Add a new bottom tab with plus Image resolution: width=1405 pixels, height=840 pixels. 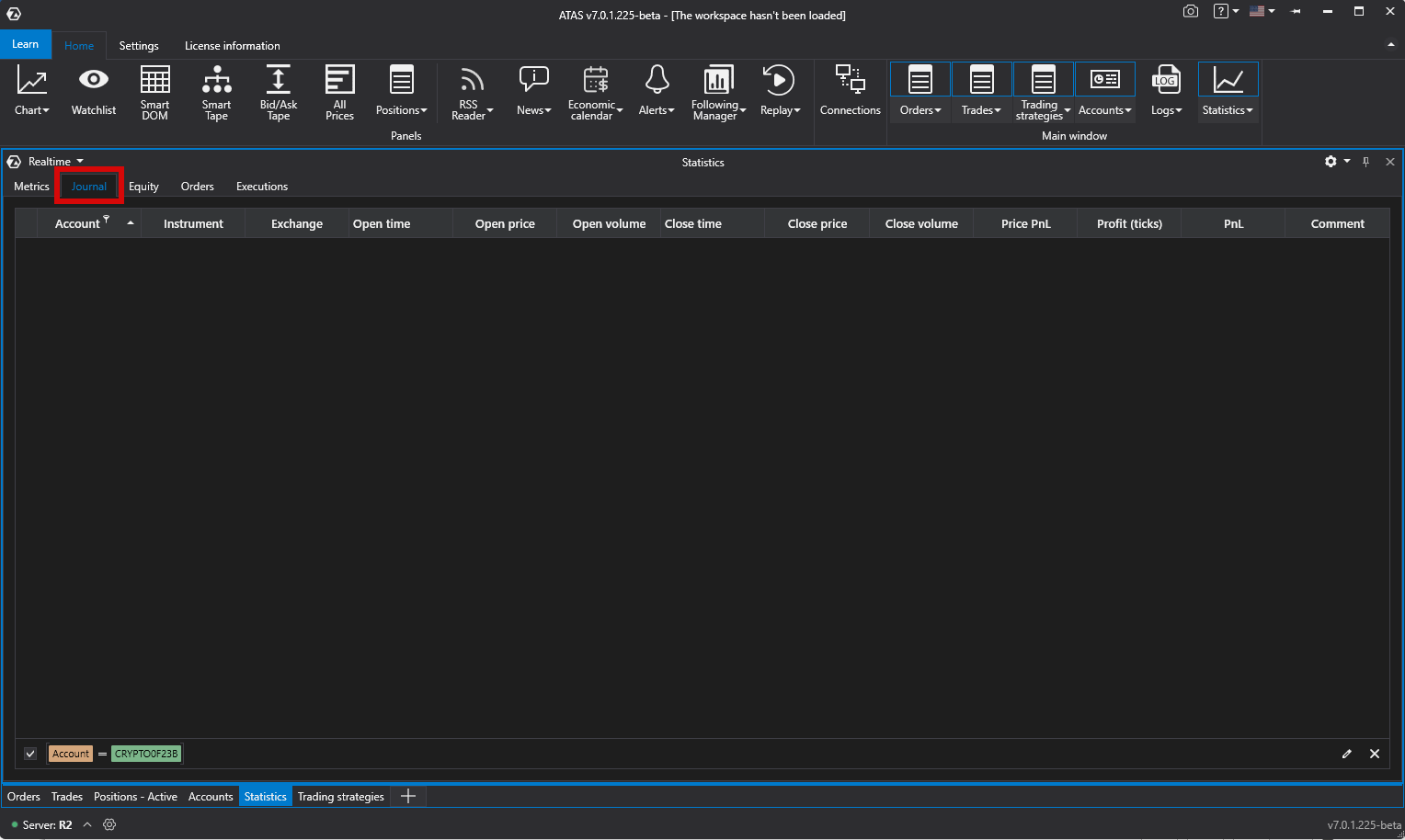pyautogui.click(x=409, y=796)
